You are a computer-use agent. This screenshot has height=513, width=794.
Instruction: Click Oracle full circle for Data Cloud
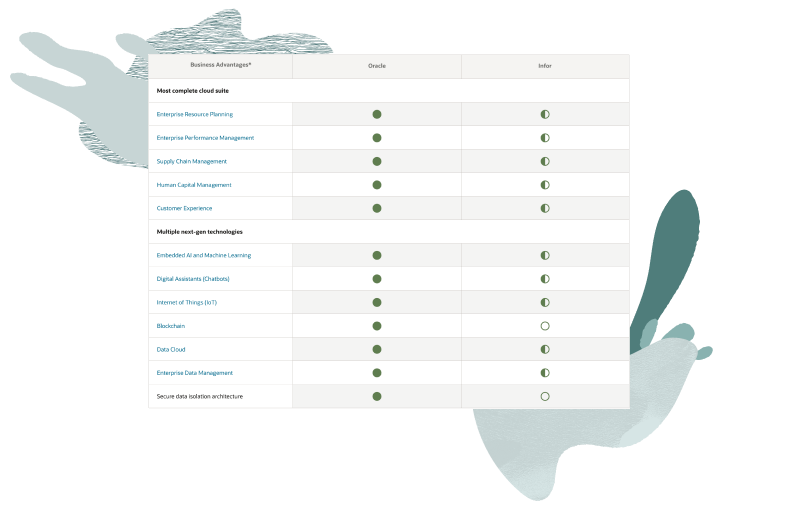click(x=377, y=349)
